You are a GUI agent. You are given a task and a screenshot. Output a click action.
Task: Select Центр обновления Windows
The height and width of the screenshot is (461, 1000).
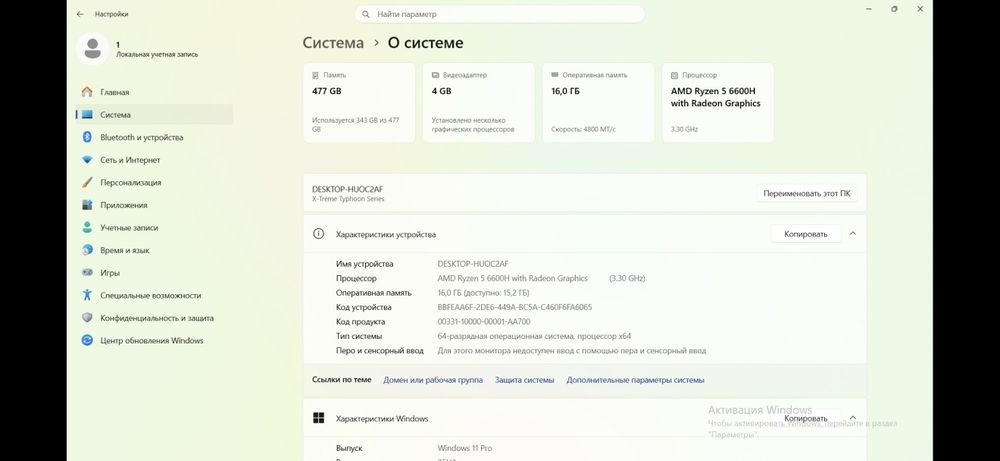tap(154, 340)
